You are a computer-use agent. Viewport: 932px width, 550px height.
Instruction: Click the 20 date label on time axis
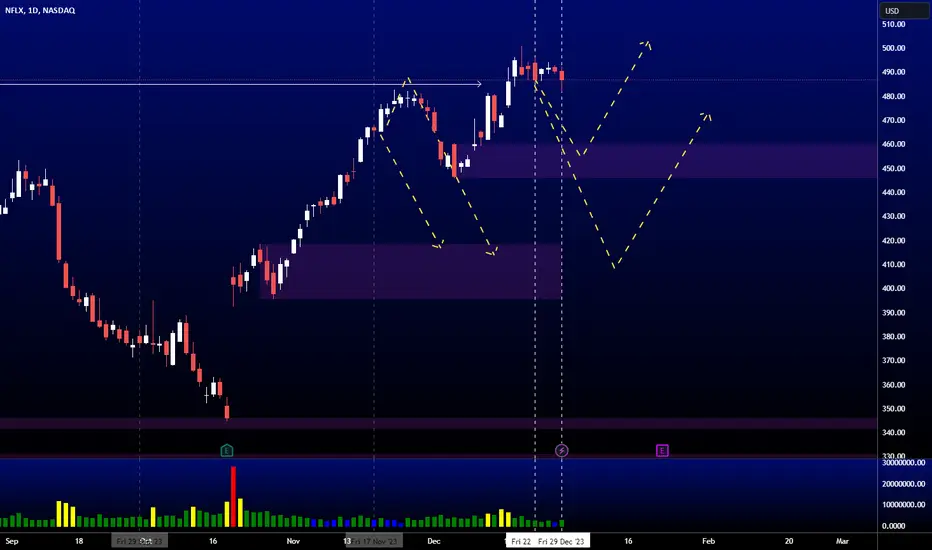789,541
